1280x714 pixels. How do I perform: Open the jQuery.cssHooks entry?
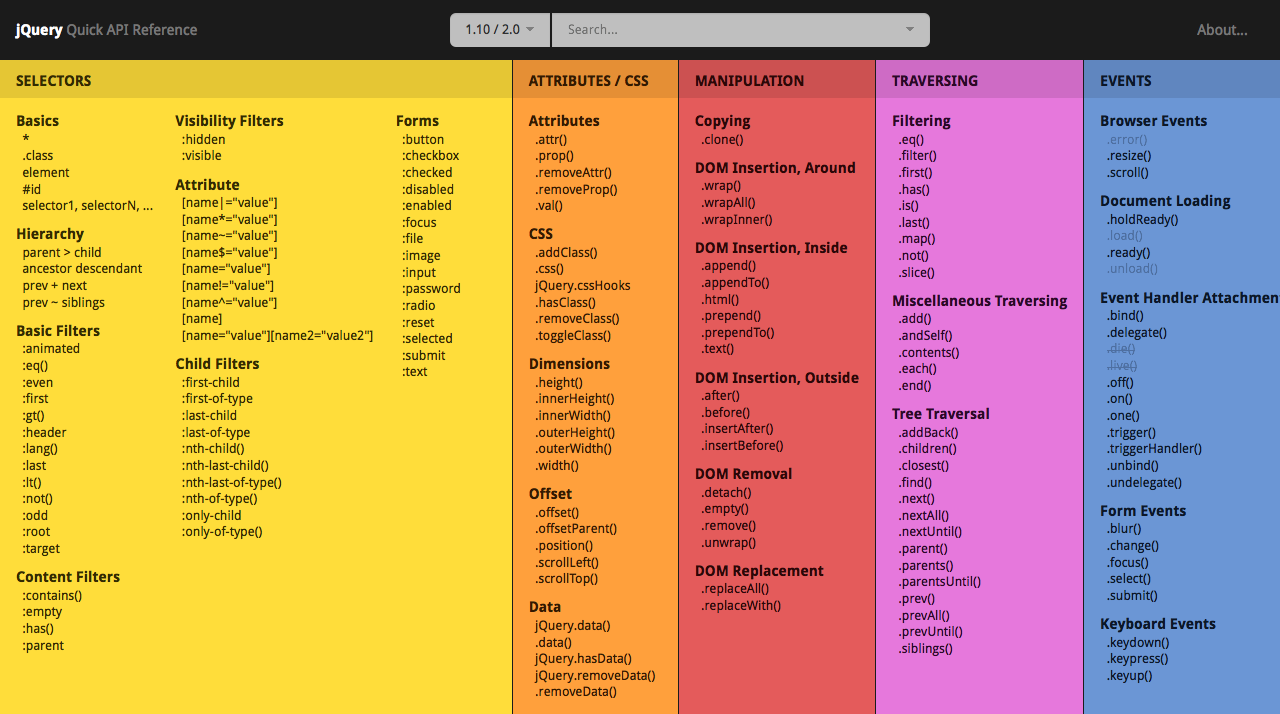point(583,286)
